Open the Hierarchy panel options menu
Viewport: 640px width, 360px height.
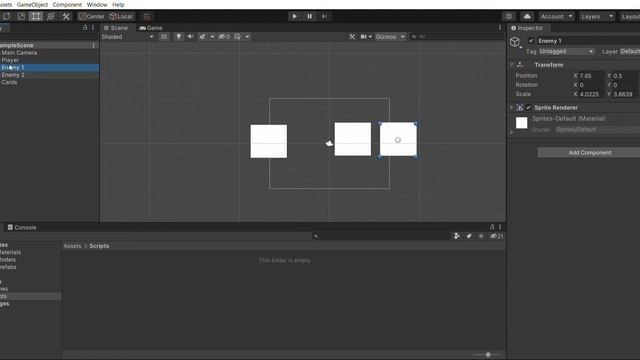(x=93, y=28)
